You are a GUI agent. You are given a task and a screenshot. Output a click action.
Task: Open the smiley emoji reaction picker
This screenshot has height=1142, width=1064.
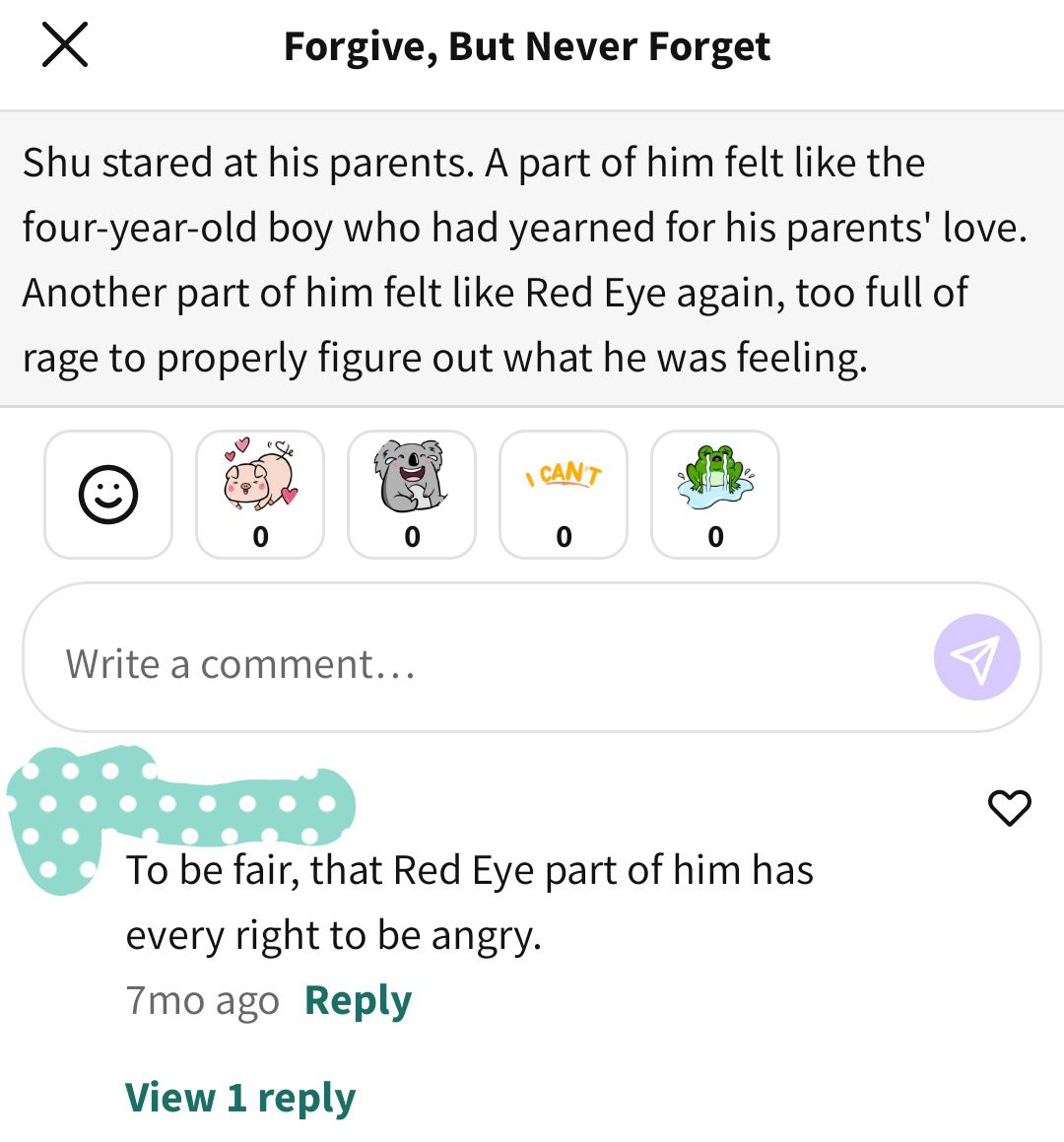[108, 495]
